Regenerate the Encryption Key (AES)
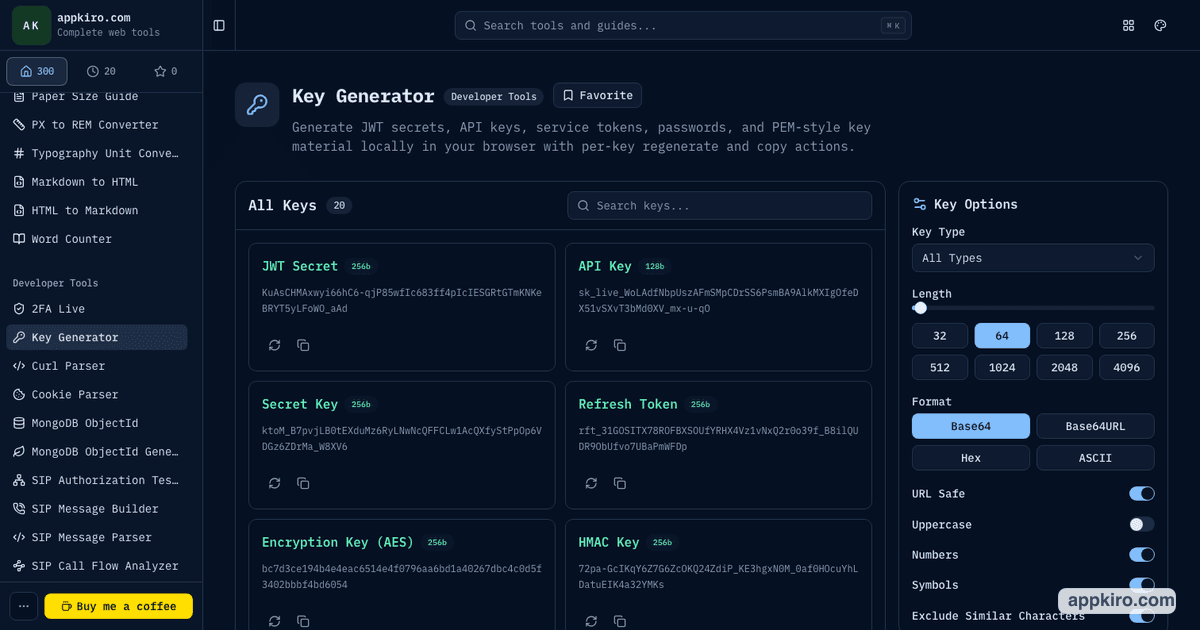This screenshot has width=1200, height=630. [274, 621]
